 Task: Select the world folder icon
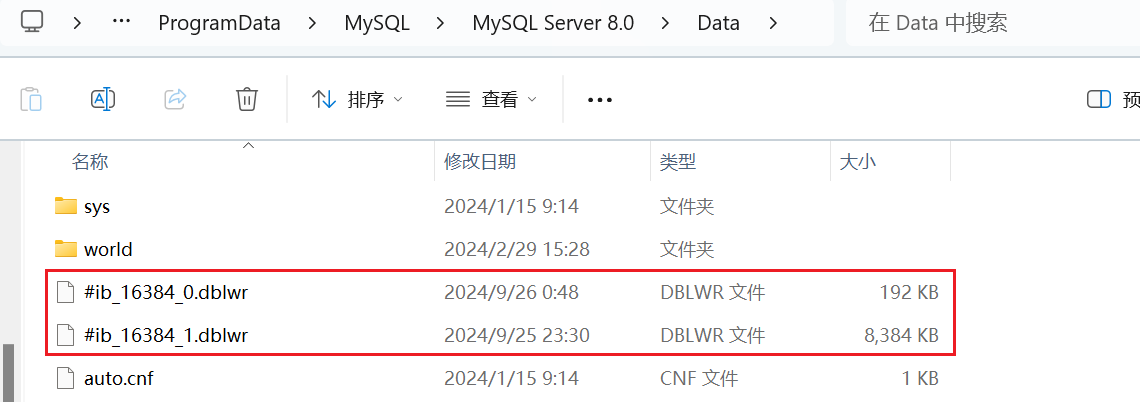pos(66,249)
